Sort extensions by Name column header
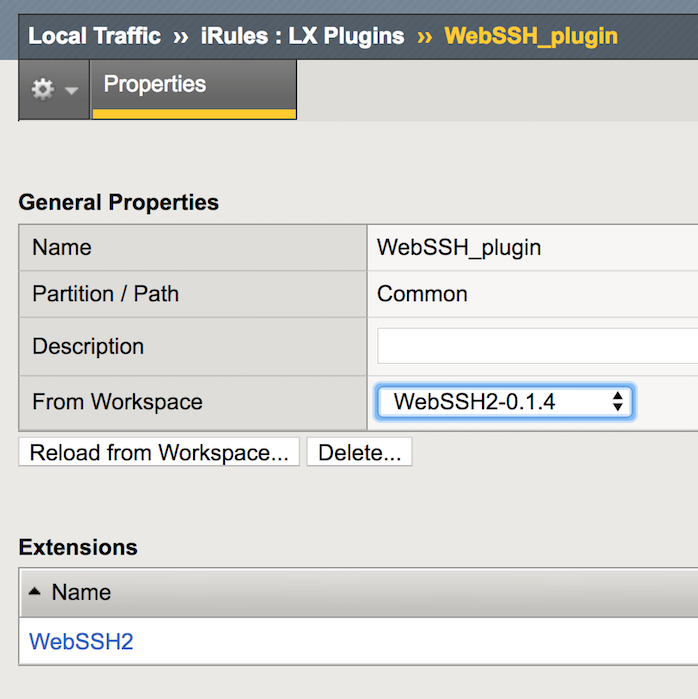Viewport: 698px width, 699px height. (x=81, y=592)
